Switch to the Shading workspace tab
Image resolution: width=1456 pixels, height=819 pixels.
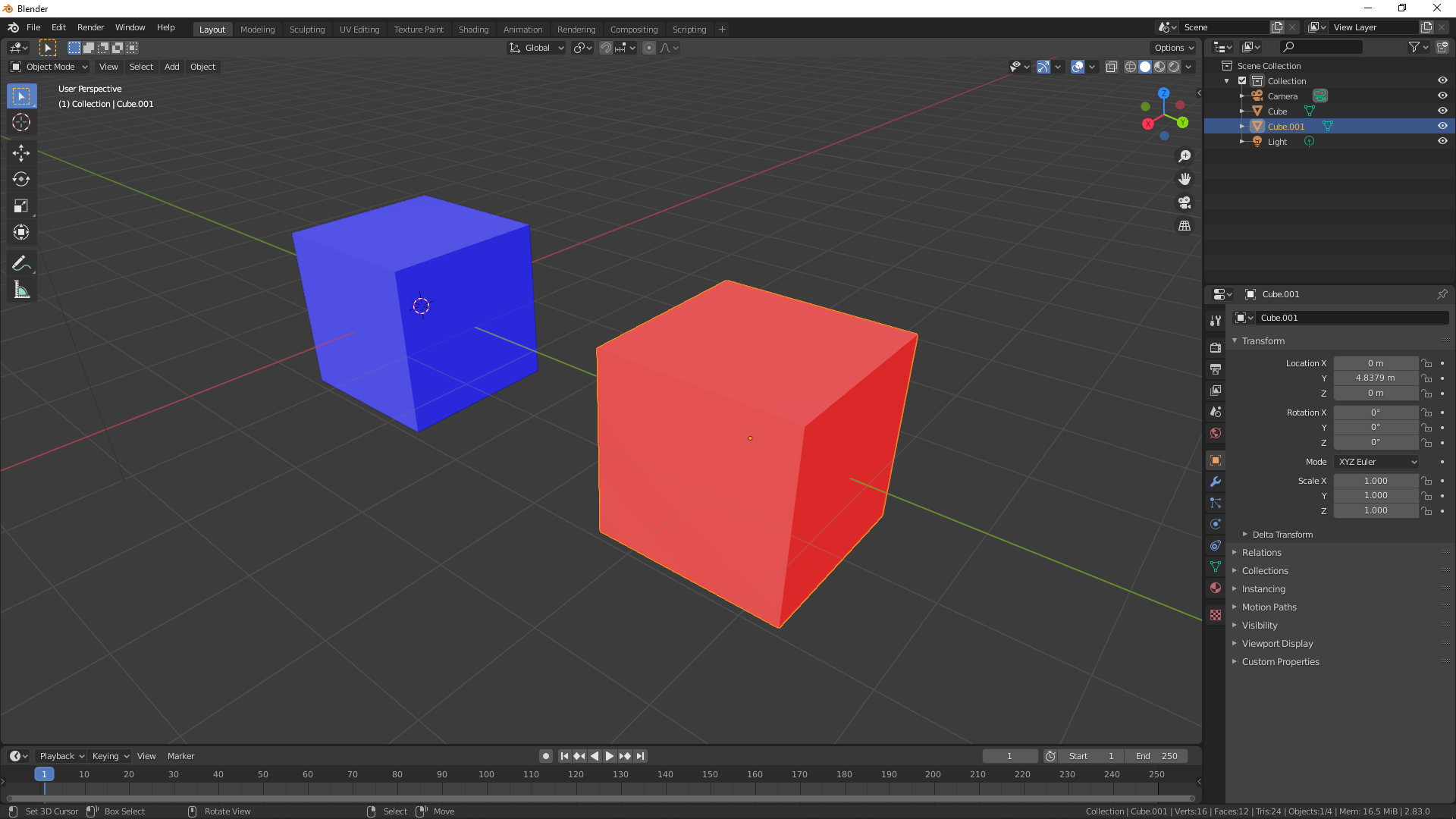point(473,30)
